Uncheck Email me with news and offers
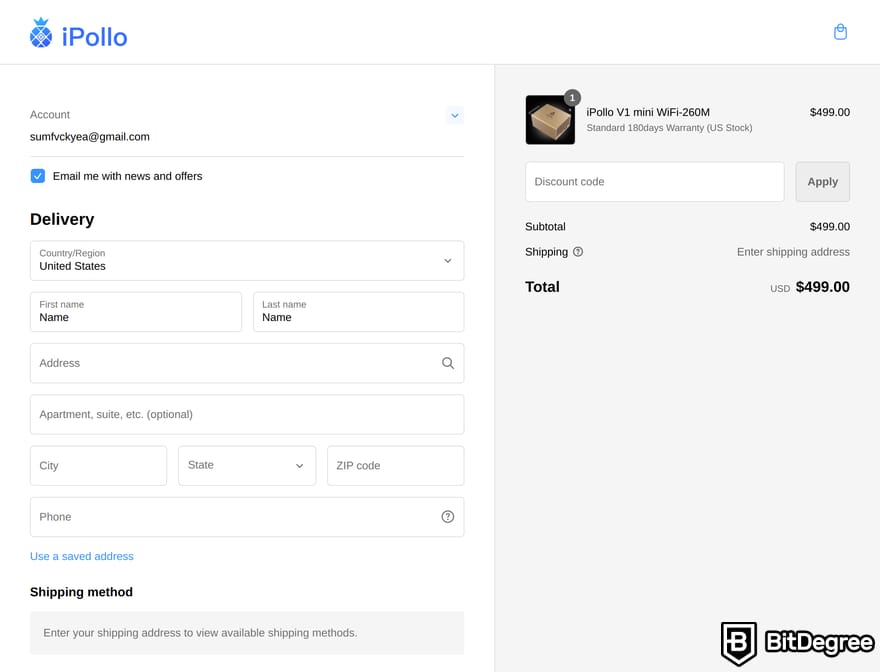This screenshot has width=880, height=672. 38,176
